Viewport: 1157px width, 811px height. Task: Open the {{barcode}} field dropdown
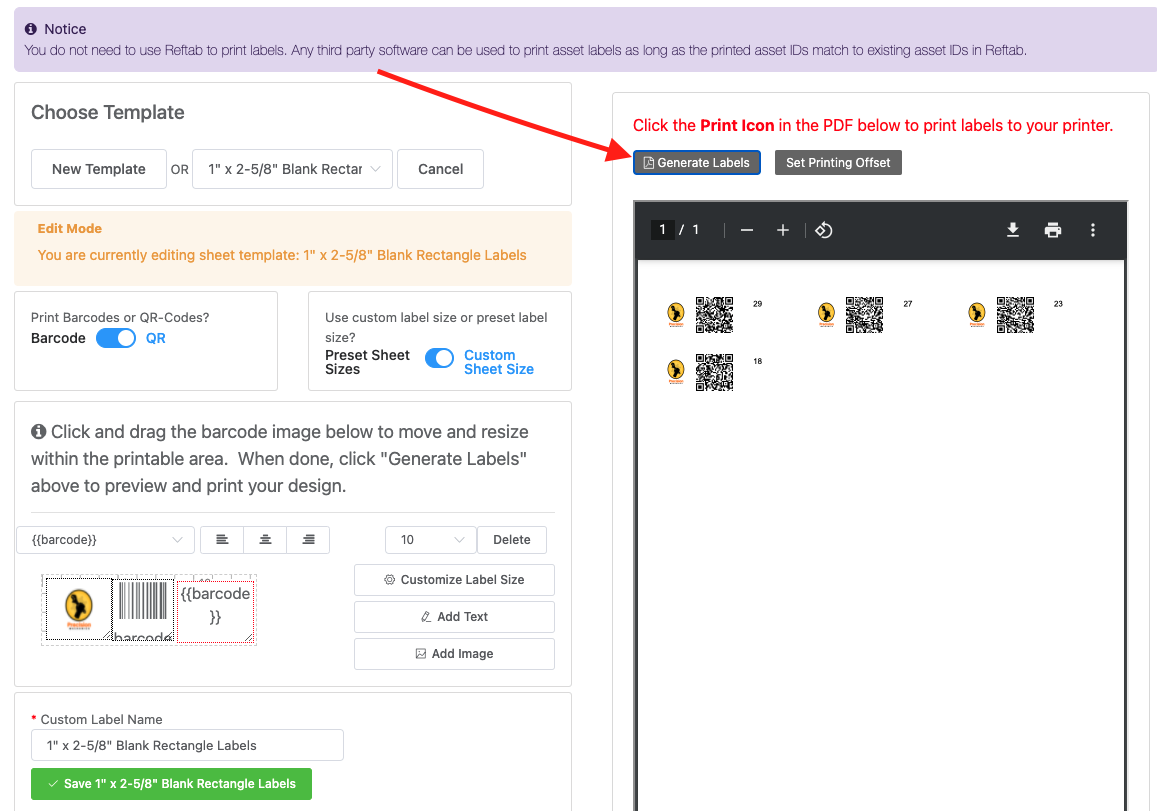click(x=105, y=539)
